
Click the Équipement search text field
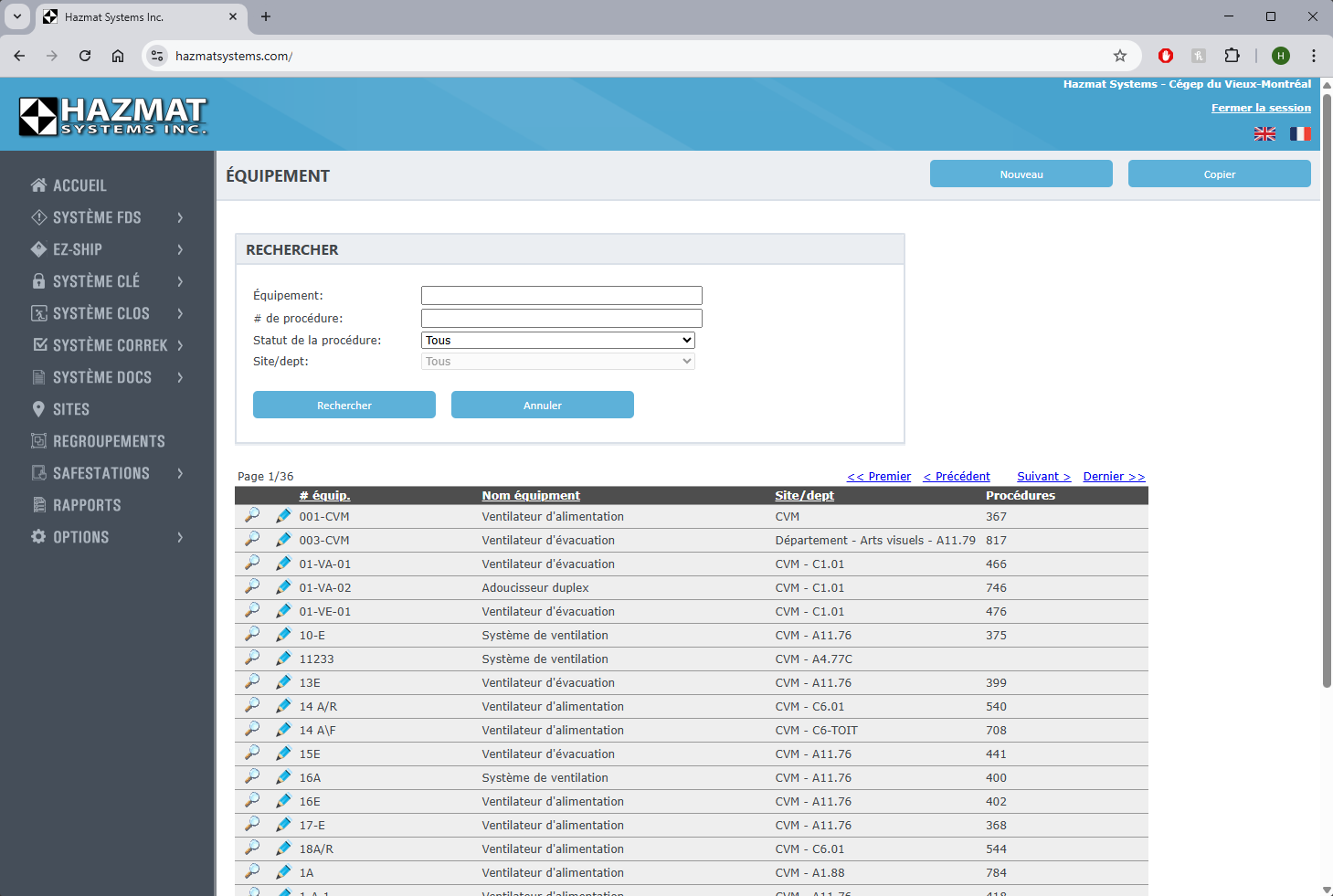coord(561,296)
